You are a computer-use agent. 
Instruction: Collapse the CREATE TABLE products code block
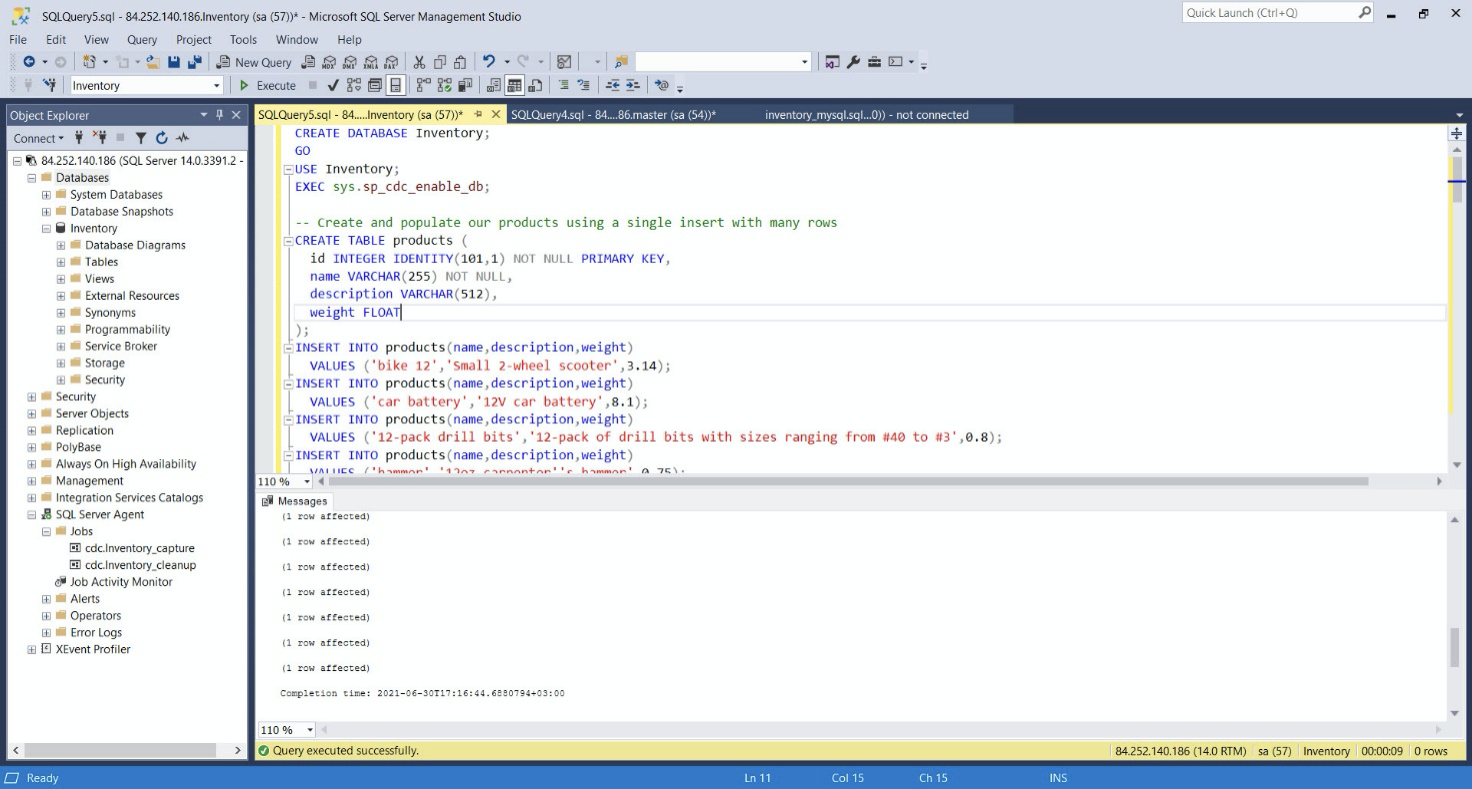287,241
